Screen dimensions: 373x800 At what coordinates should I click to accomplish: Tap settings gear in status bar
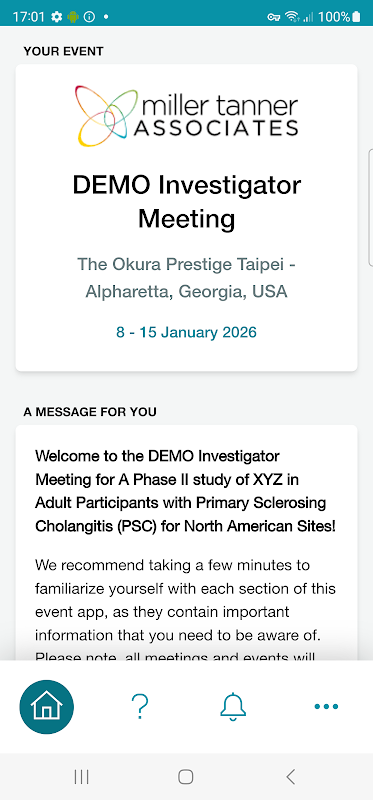coord(57,17)
